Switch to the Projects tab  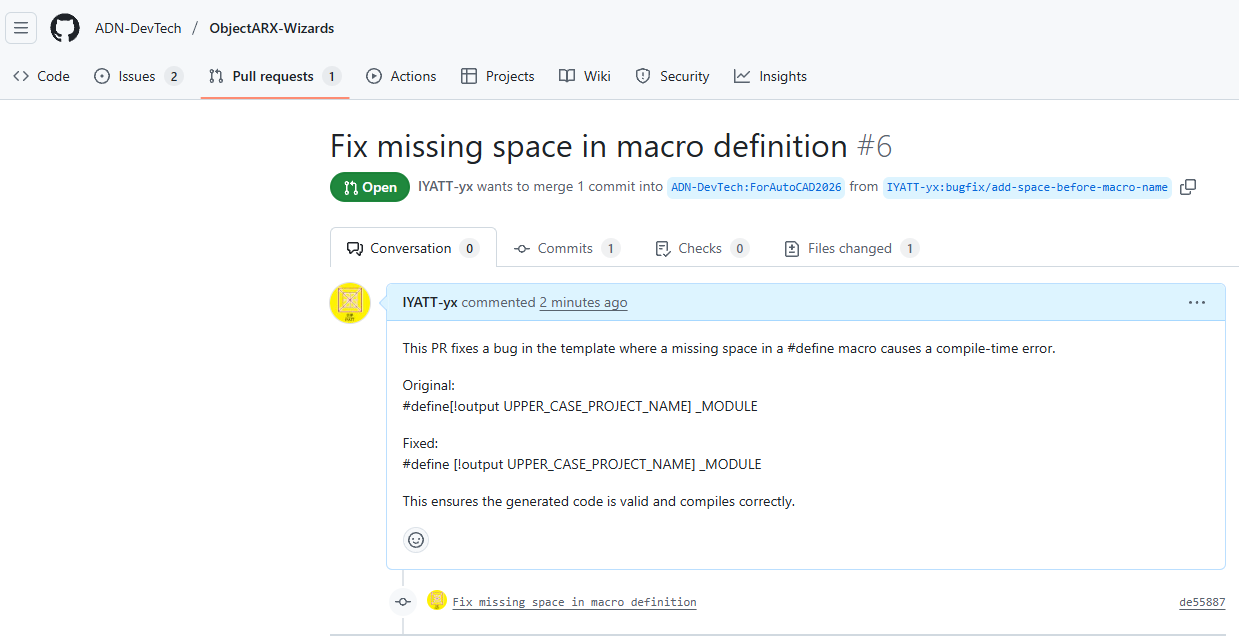click(x=497, y=76)
